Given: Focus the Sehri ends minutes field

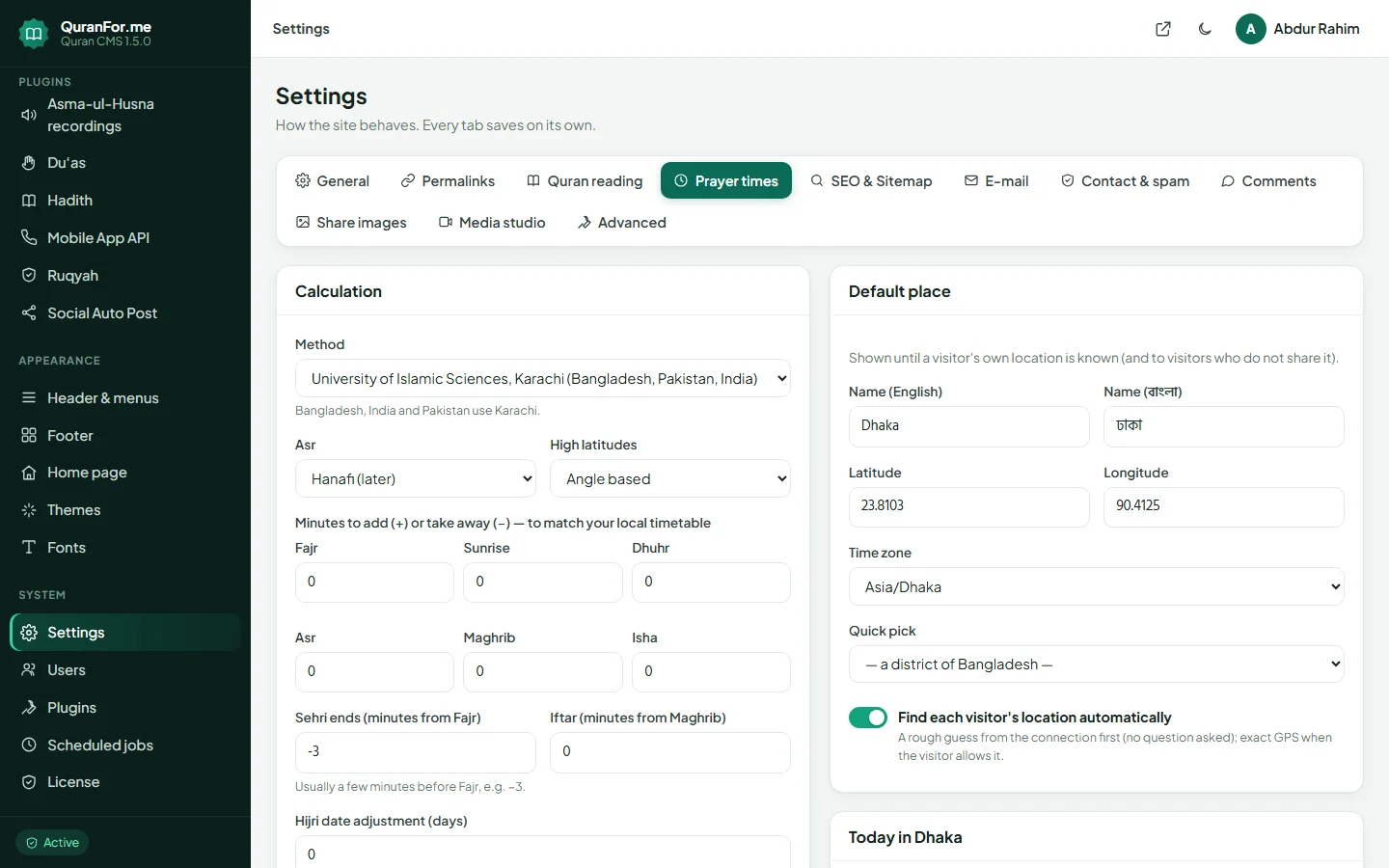Looking at the screenshot, I should 416,752.
